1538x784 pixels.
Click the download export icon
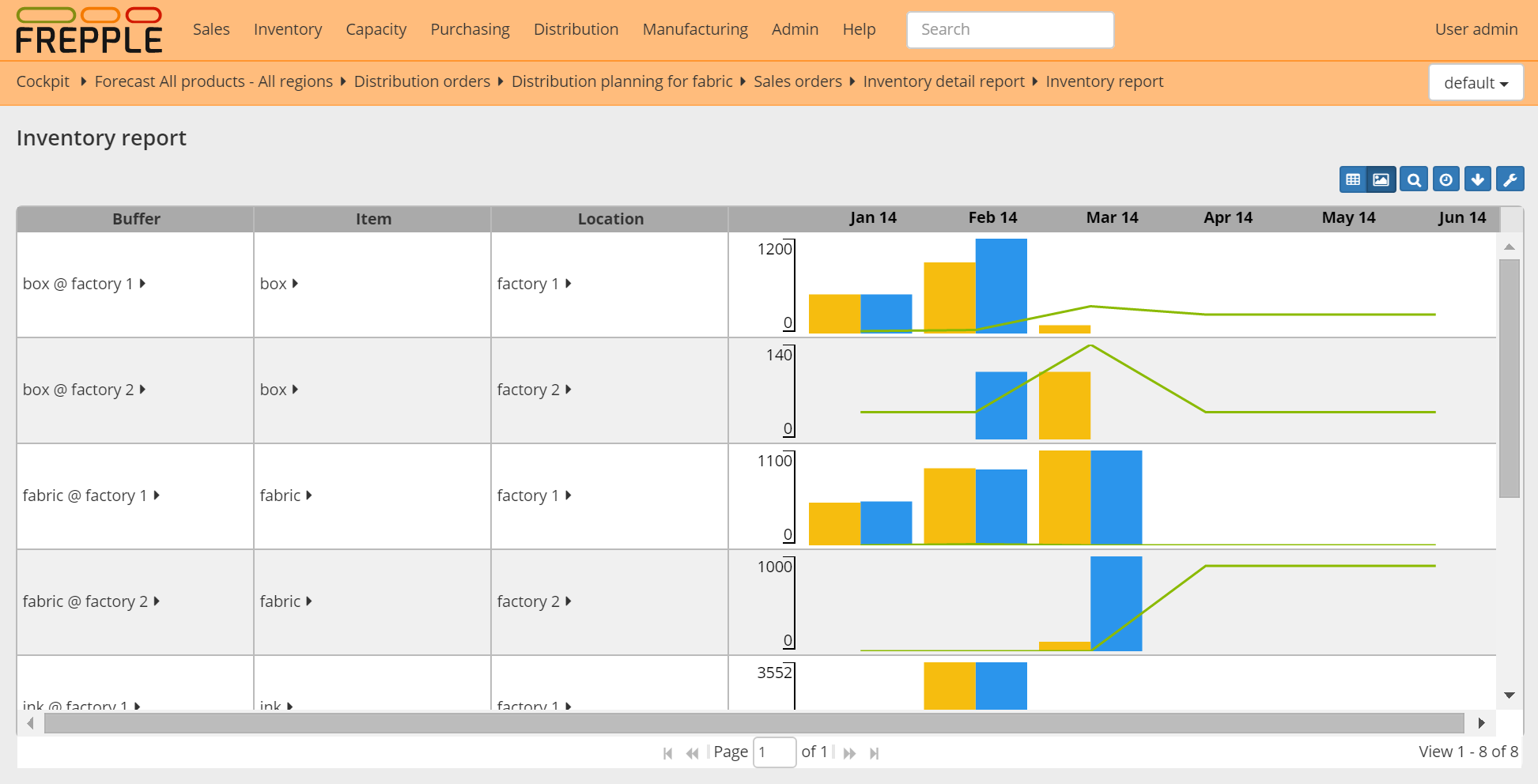tap(1478, 179)
